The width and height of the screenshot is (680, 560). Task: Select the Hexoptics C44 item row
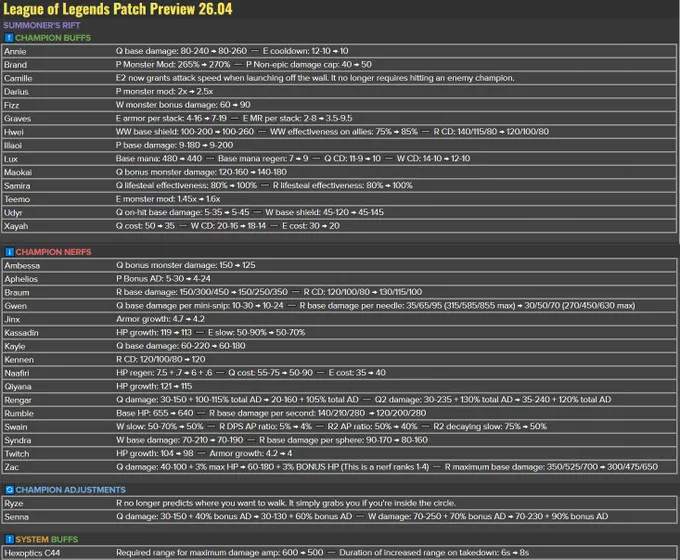click(x=32, y=552)
